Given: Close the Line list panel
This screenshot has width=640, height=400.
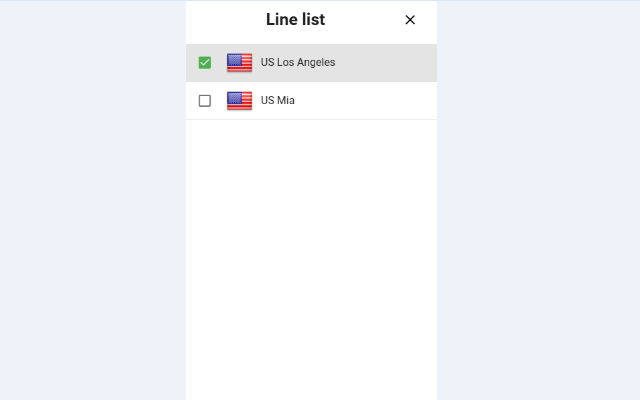Looking at the screenshot, I should tap(410, 20).
